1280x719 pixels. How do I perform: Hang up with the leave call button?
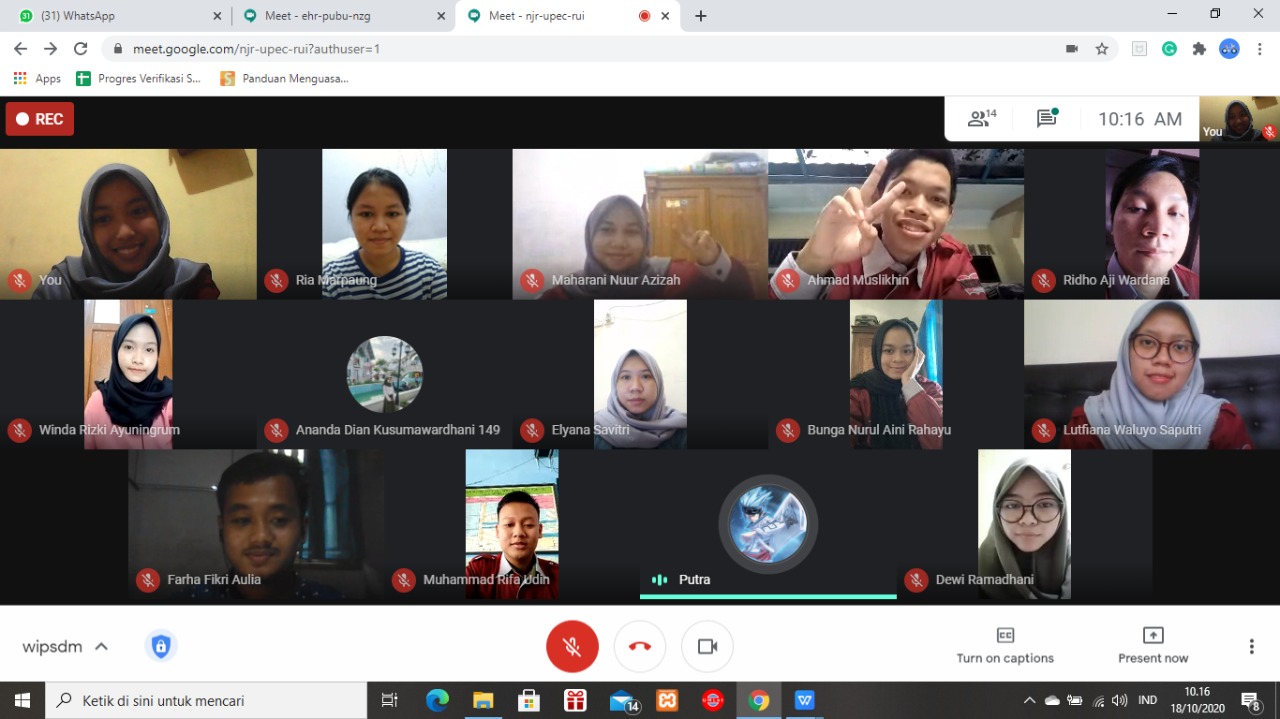640,647
